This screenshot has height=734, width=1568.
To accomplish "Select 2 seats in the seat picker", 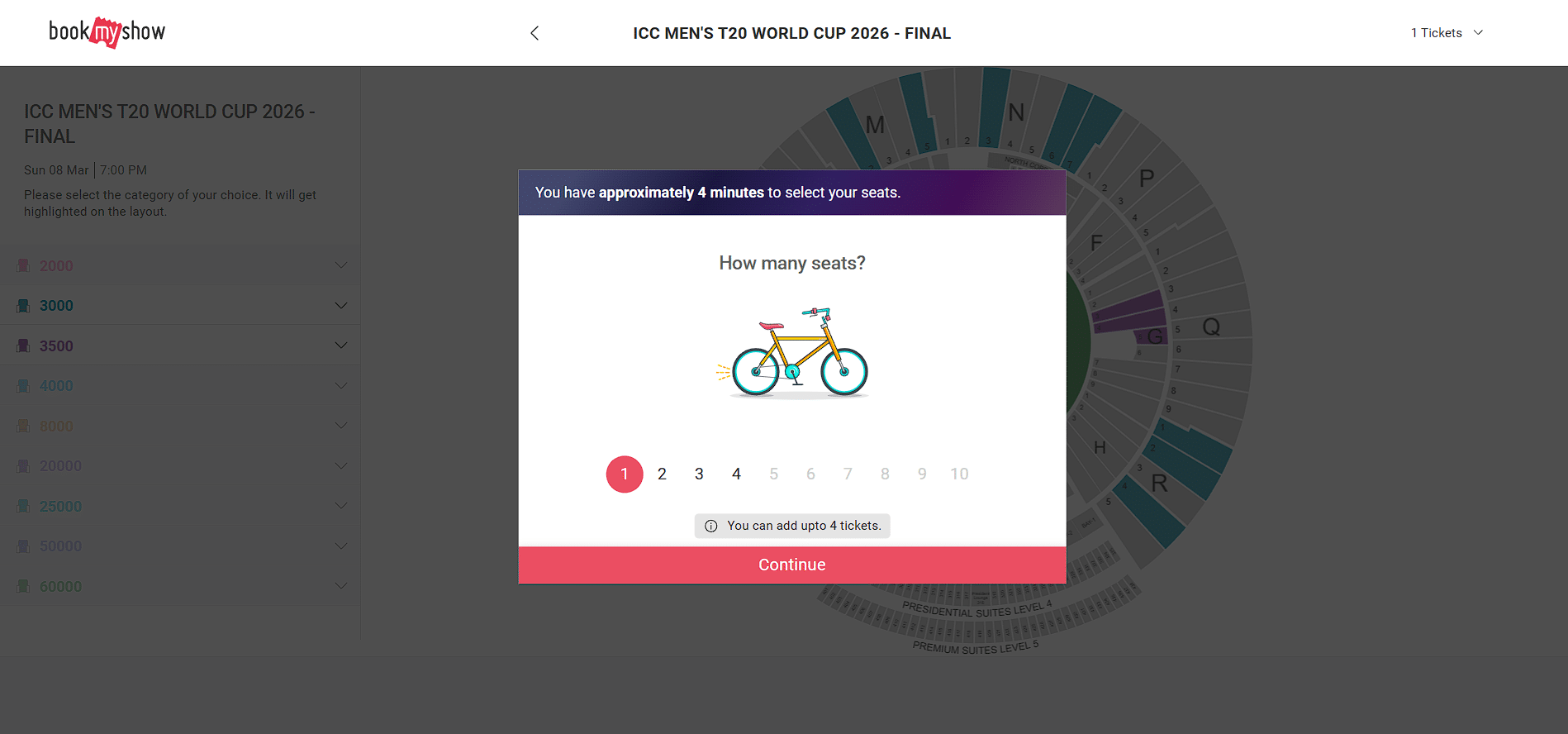I will [662, 474].
